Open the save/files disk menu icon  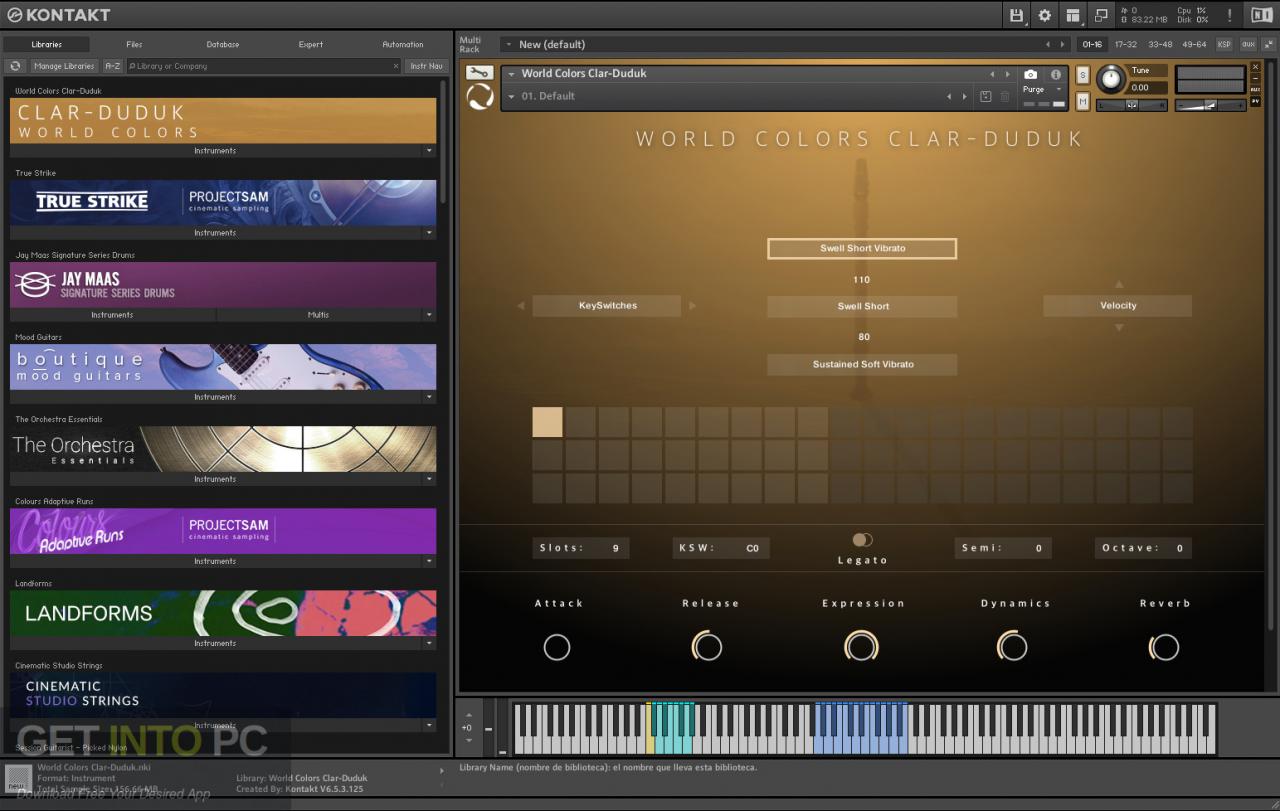tap(1017, 15)
